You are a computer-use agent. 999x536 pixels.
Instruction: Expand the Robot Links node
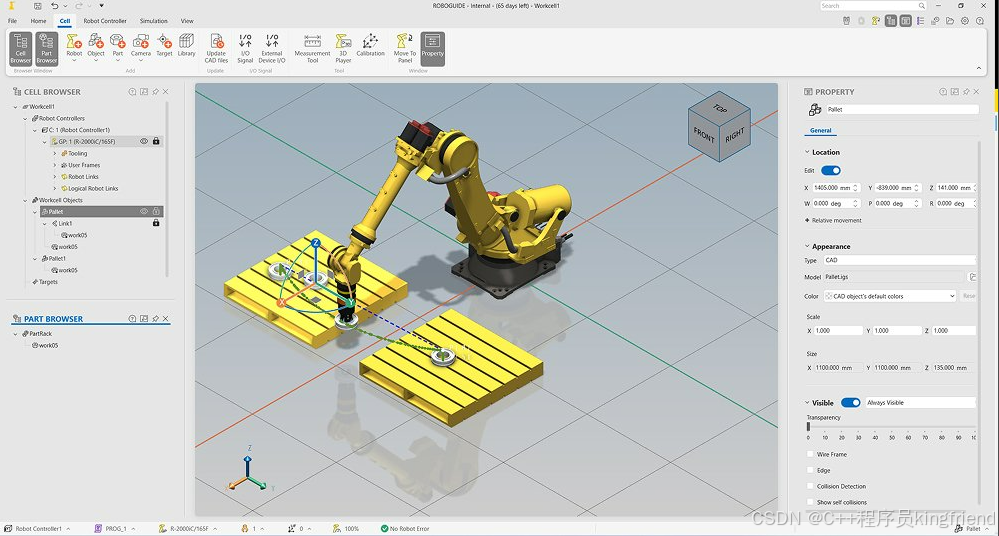(55, 177)
